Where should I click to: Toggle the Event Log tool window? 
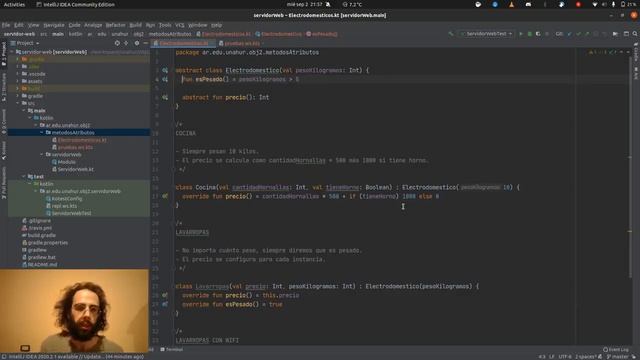[616, 349]
